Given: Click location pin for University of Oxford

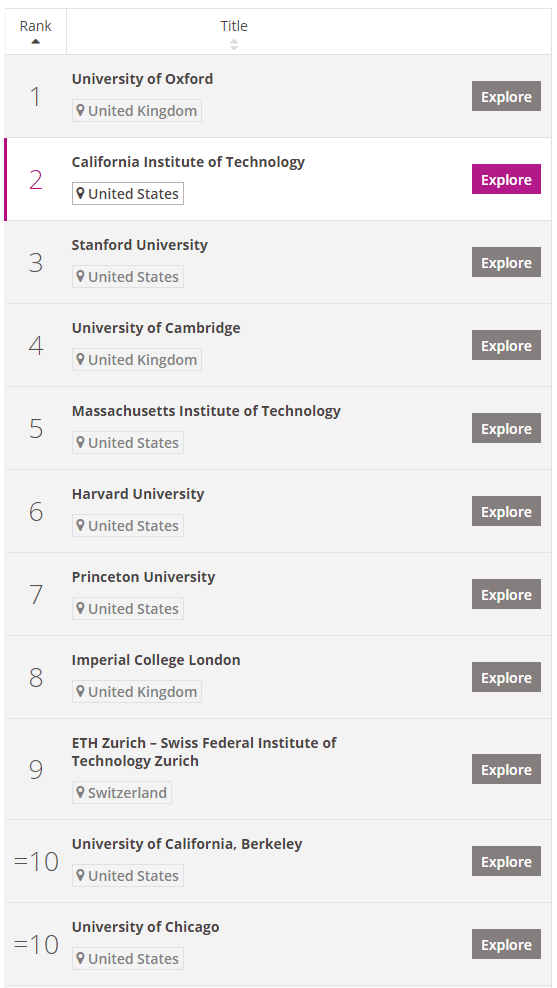Looking at the screenshot, I should pos(80,110).
